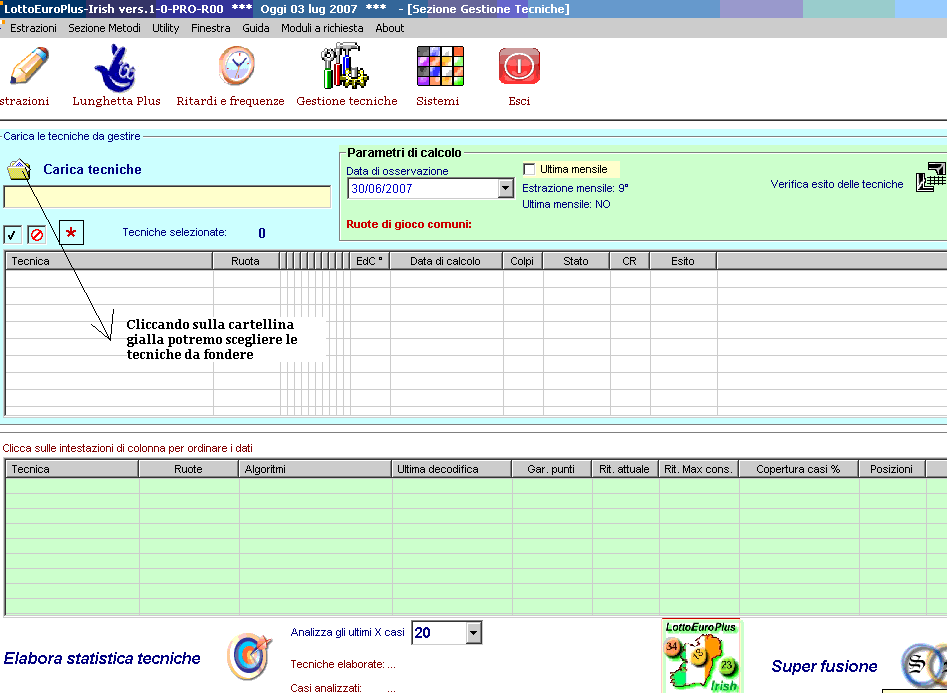Image resolution: width=947 pixels, height=693 pixels.
Task: Open Estrazioni pencil toolbar icon
Action: 28,65
